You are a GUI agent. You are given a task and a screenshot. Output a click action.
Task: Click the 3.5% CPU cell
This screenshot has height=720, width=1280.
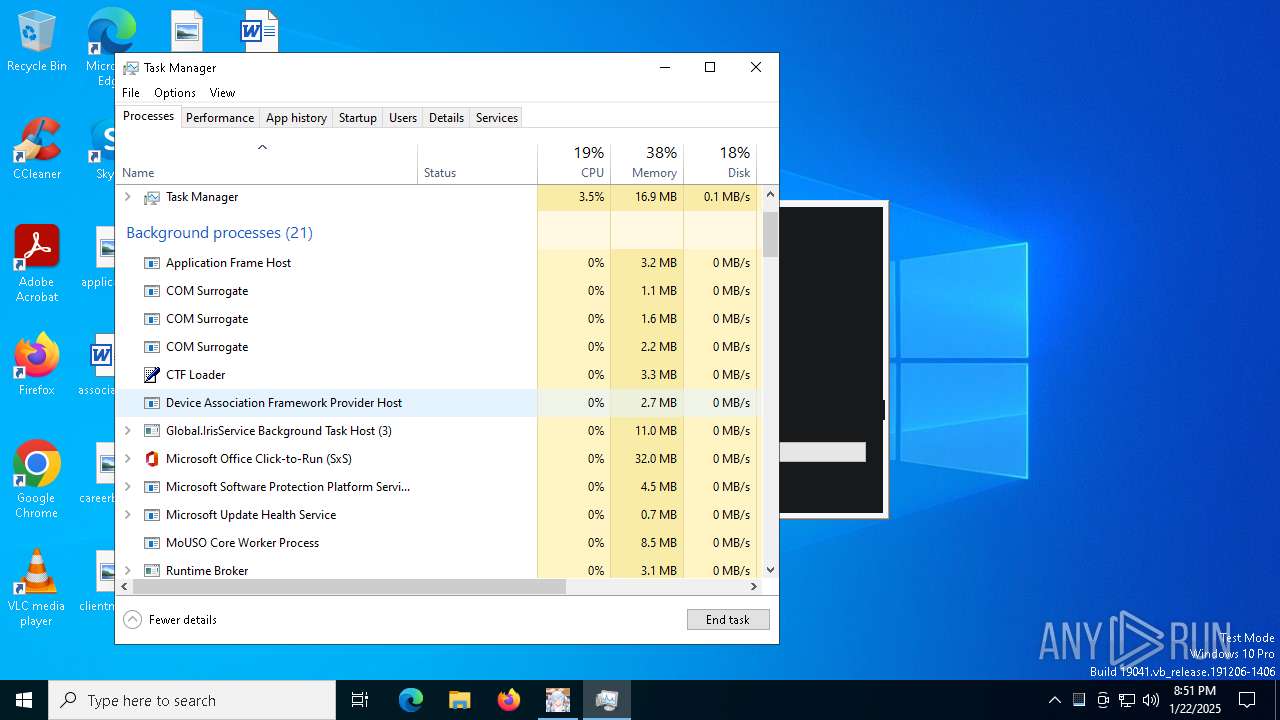pyautogui.click(x=574, y=197)
